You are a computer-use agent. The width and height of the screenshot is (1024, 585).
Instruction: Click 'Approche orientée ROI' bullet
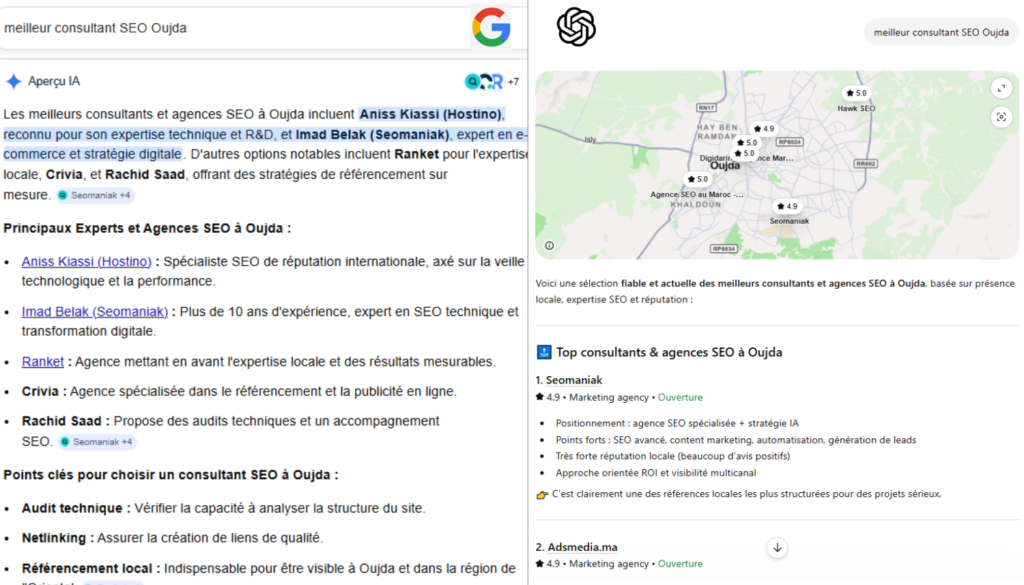pyautogui.click(x=656, y=473)
